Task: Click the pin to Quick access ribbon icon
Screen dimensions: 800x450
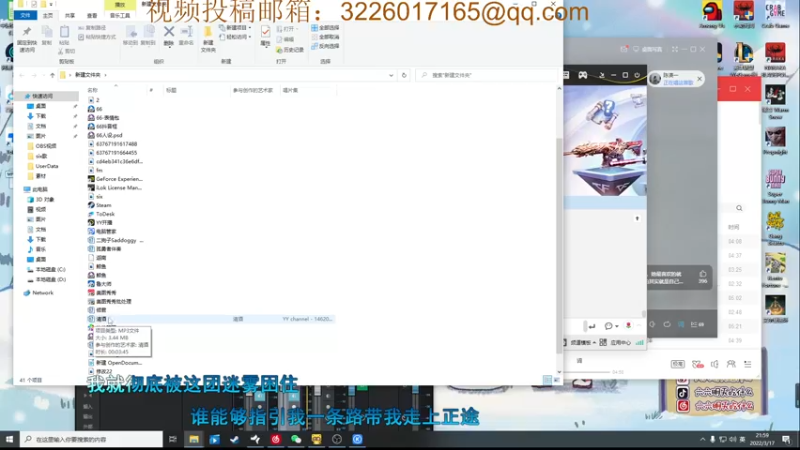Action: (x=27, y=32)
